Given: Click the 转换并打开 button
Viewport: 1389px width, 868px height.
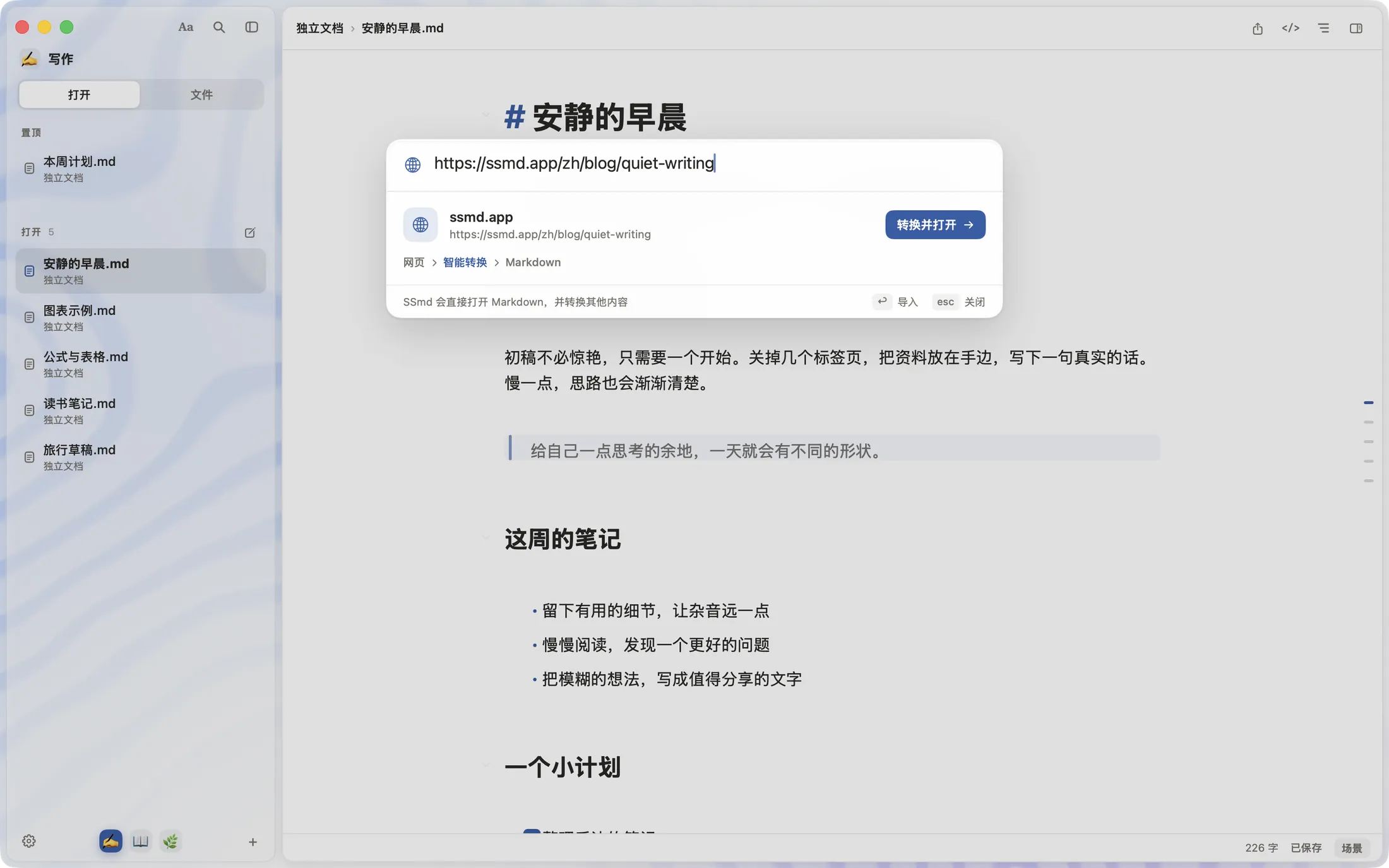Looking at the screenshot, I should tap(935, 225).
